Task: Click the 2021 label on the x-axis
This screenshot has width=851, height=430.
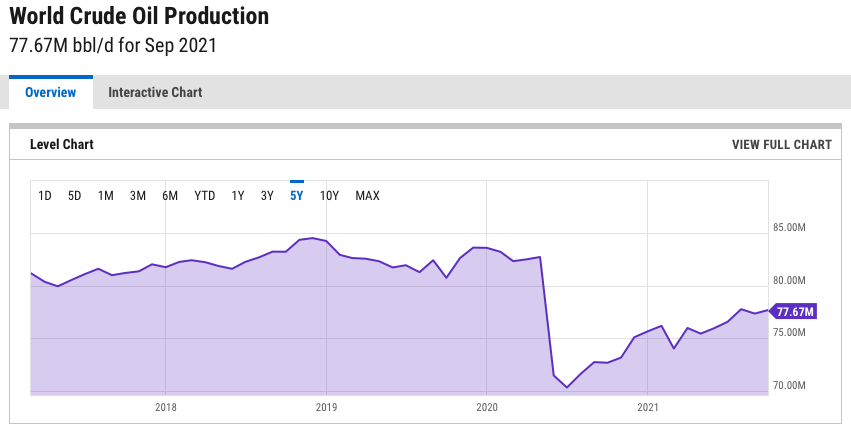Action: pos(647,408)
